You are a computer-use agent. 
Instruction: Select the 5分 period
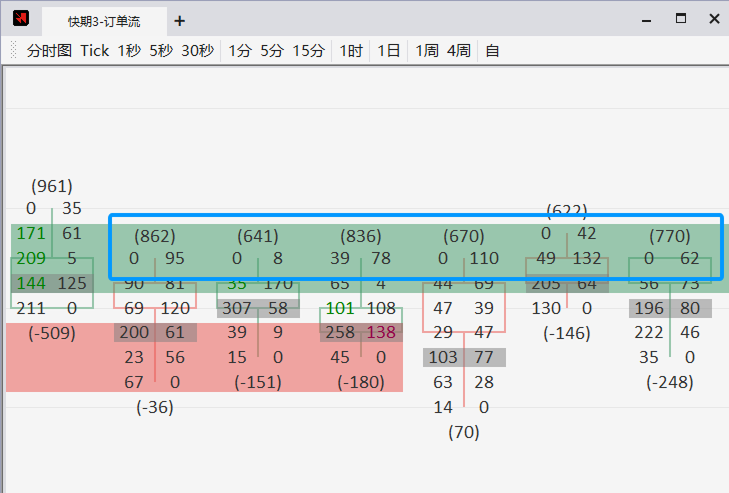point(272,51)
